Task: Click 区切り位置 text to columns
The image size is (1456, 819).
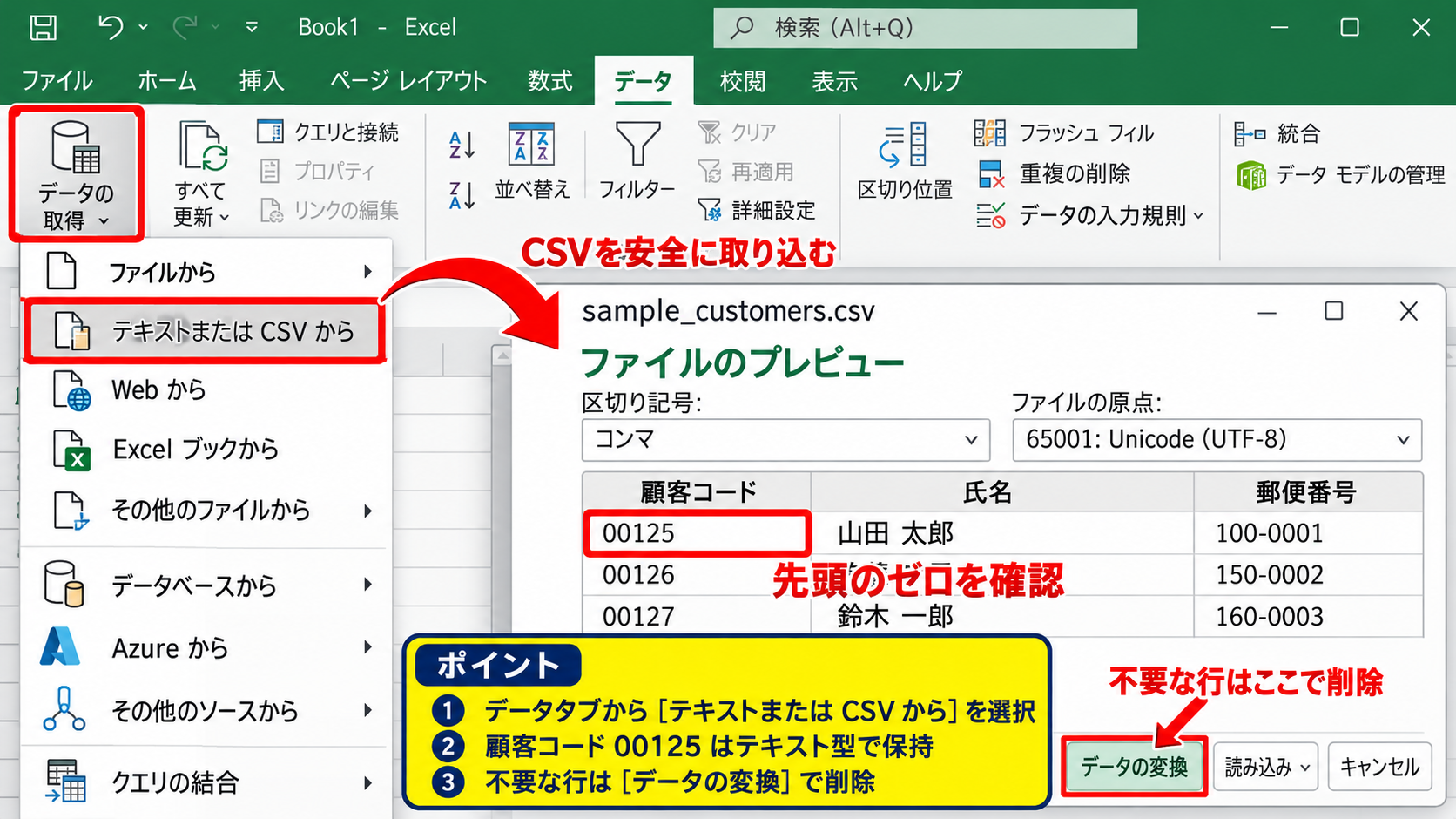Action: click(x=905, y=161)
